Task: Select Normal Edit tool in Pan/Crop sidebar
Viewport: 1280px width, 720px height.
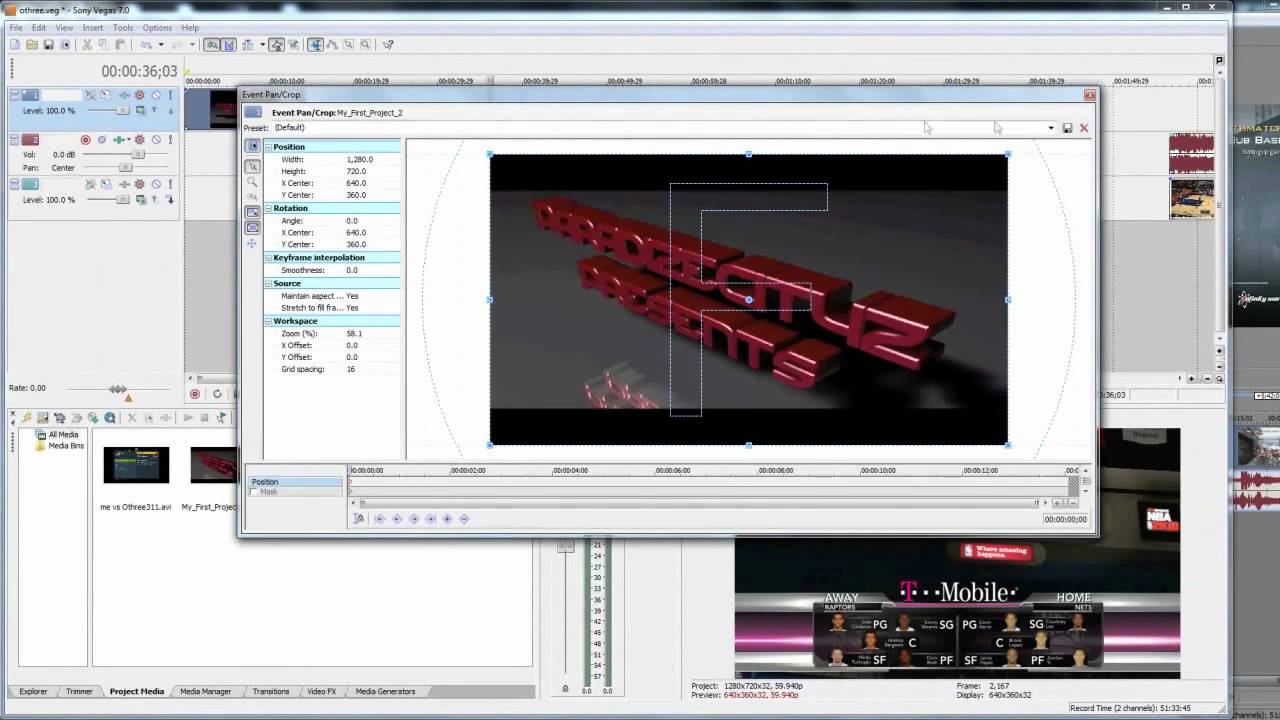Action: [x=252, y=166]
